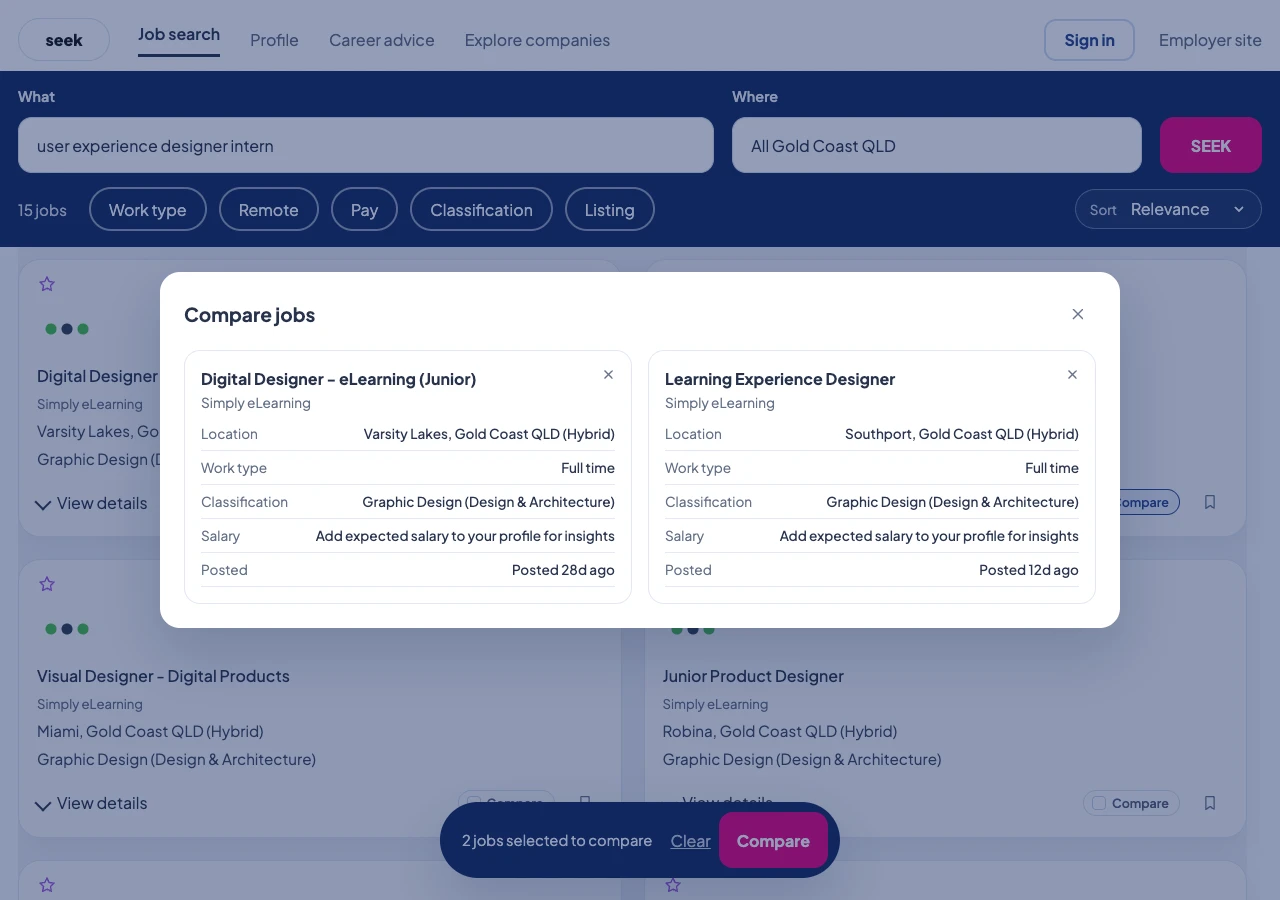The width and height of the screenshot is (1280, 900).
Task: Open the Pay filter
Action: [364, 210]
